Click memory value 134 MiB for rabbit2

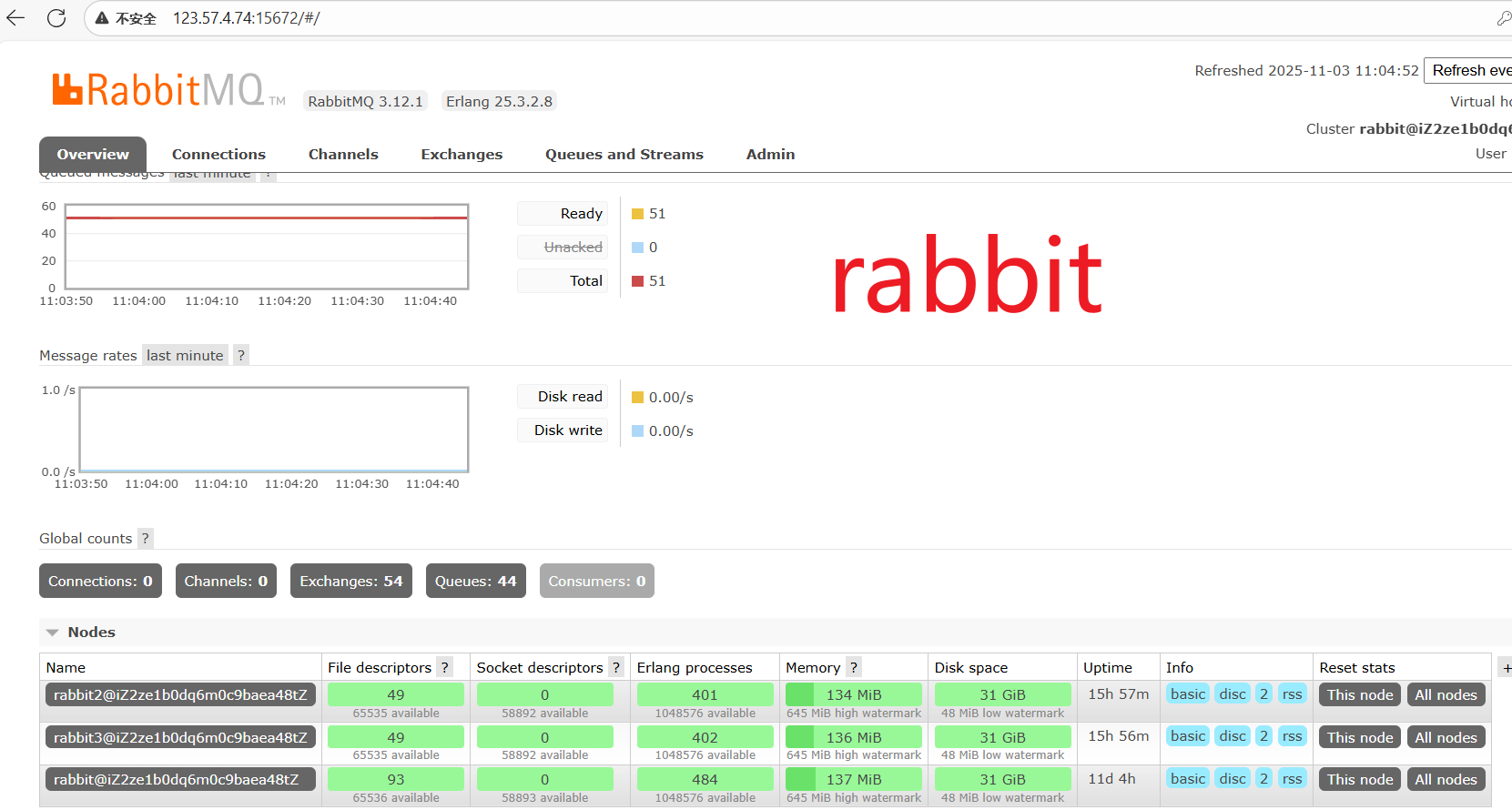(854, 694)
